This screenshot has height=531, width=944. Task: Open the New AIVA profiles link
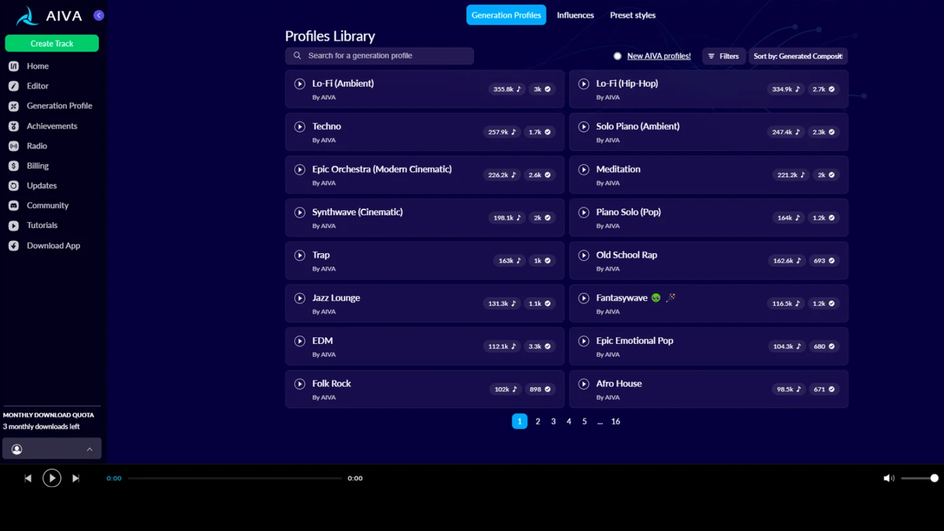click(659, 56)
